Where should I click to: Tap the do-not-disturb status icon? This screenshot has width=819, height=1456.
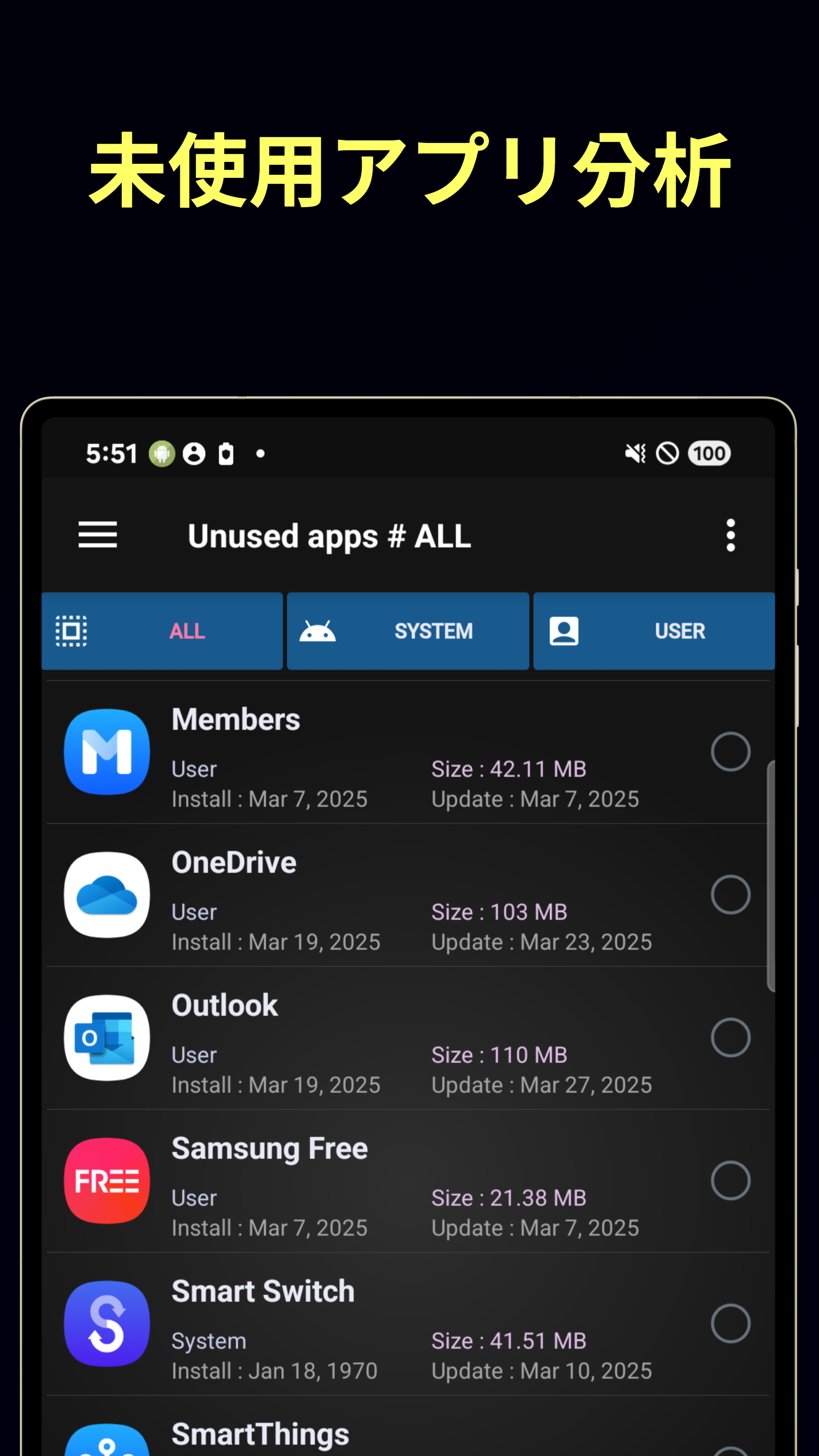pos(667,453)
